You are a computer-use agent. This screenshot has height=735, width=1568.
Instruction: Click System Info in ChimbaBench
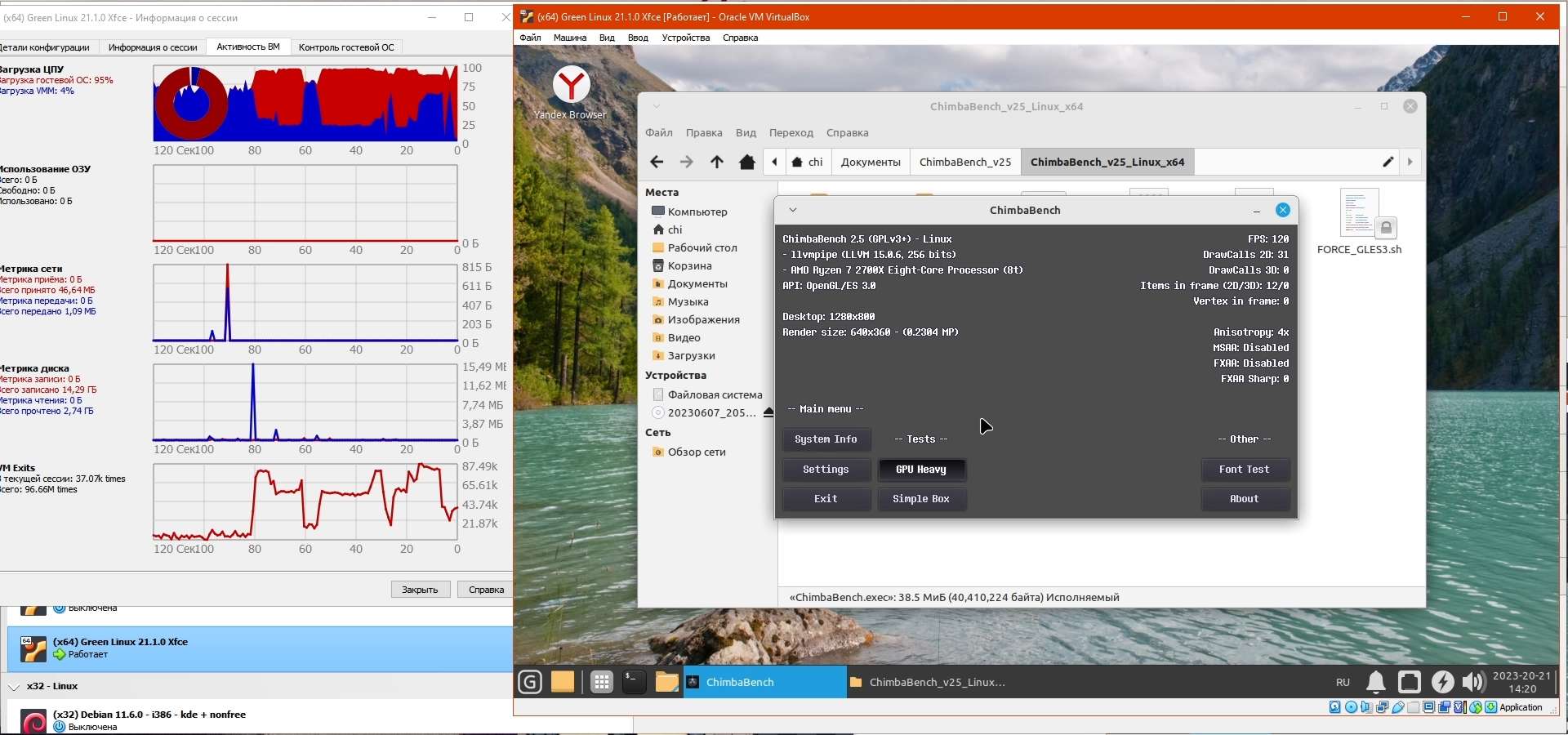[x=826, y=439]
